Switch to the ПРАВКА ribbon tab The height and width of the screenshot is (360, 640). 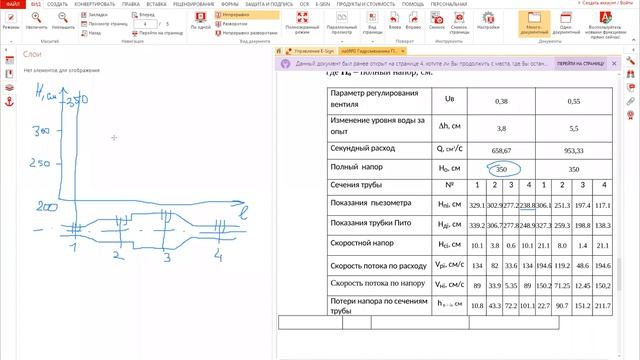(131, 4)
